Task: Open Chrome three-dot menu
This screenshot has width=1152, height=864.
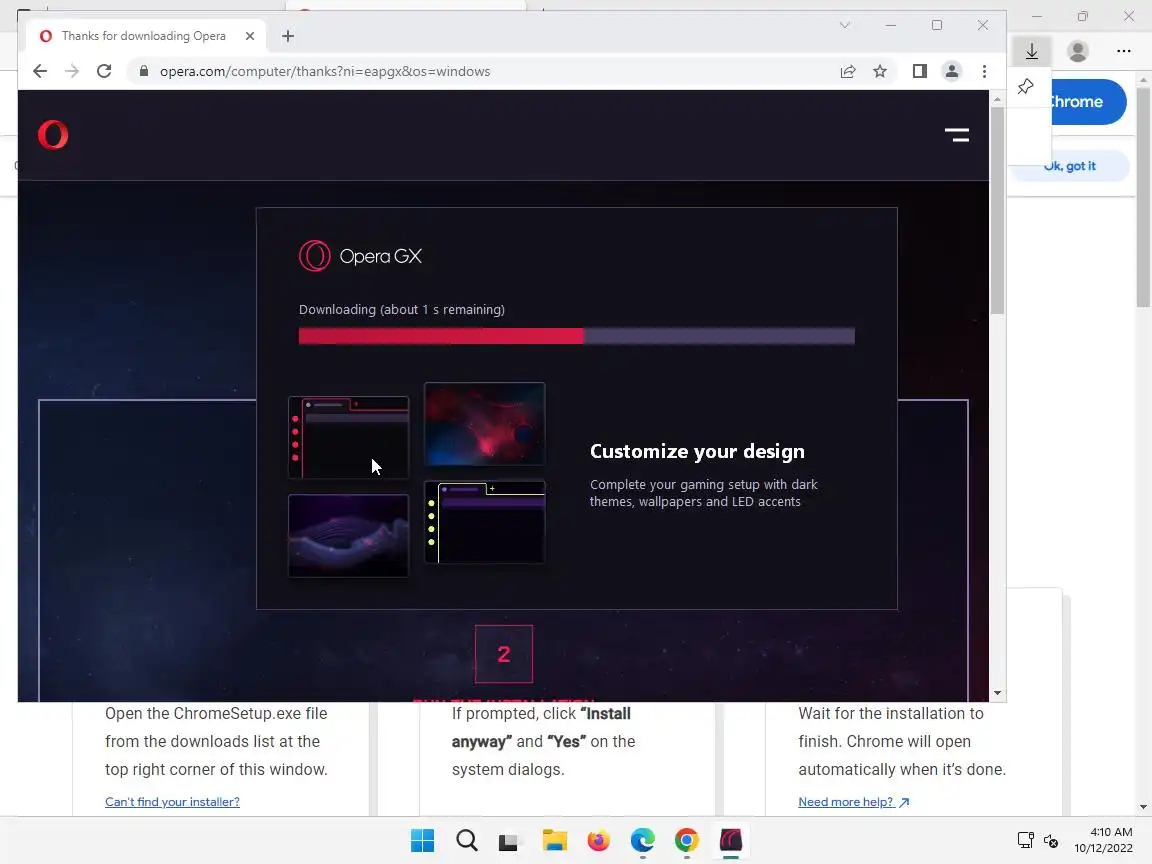Action: click(x=984, y=71)
